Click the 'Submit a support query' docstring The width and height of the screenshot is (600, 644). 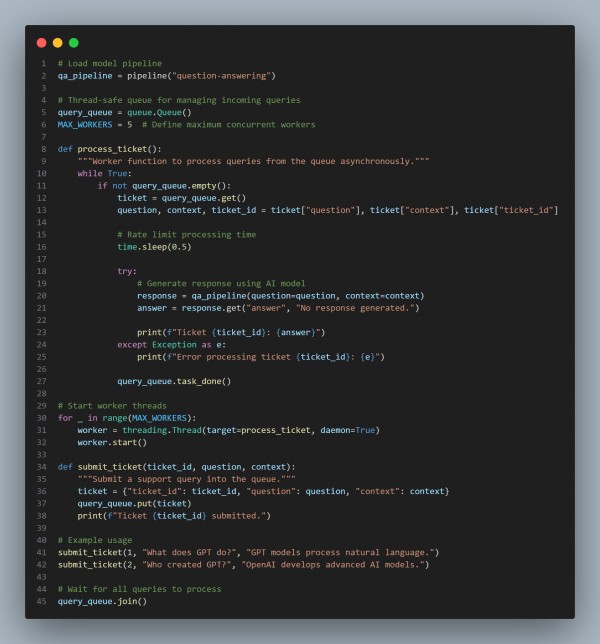point(186,479)
